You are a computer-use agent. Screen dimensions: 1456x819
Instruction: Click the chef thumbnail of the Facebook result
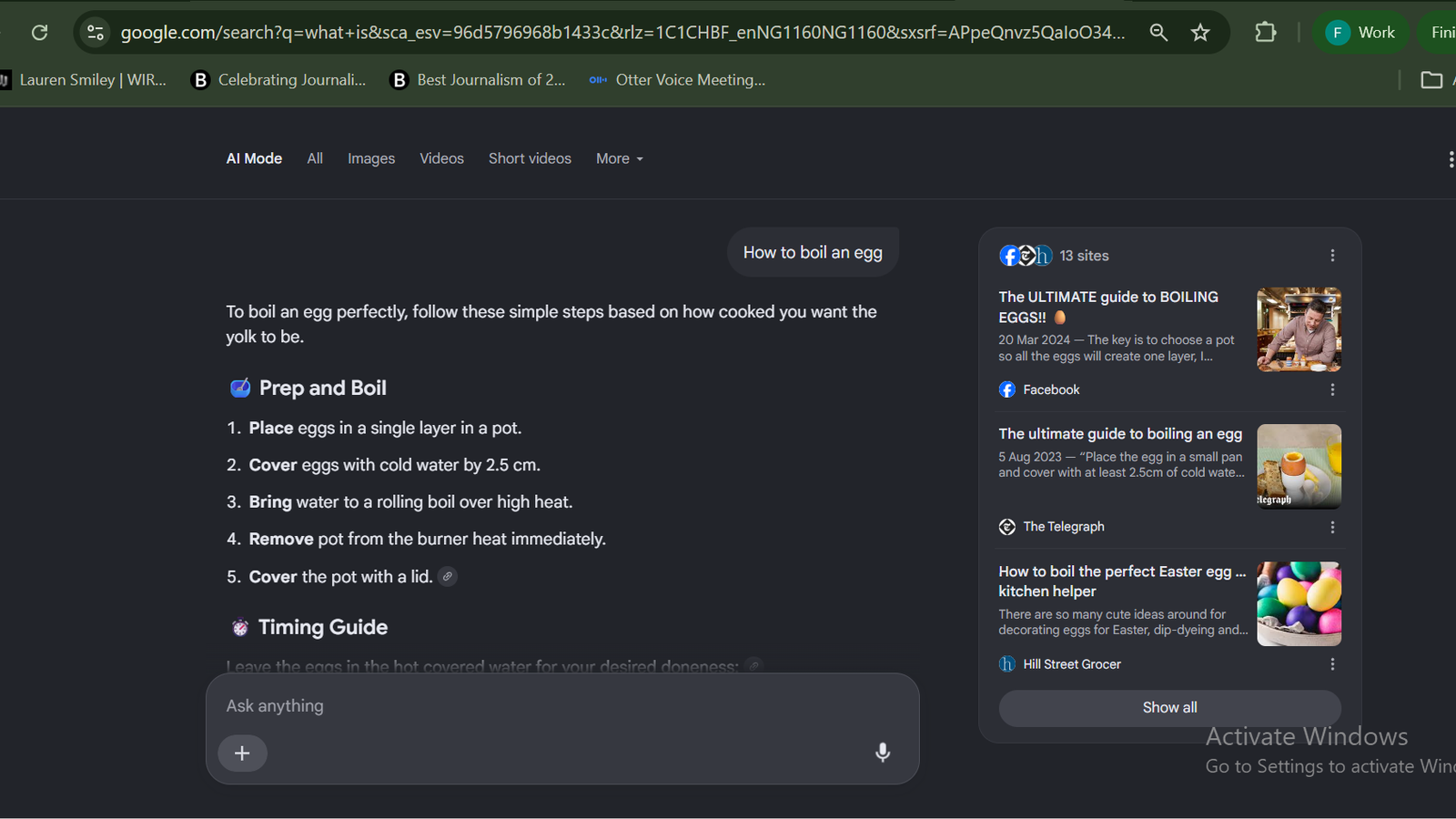[1299, 329]
